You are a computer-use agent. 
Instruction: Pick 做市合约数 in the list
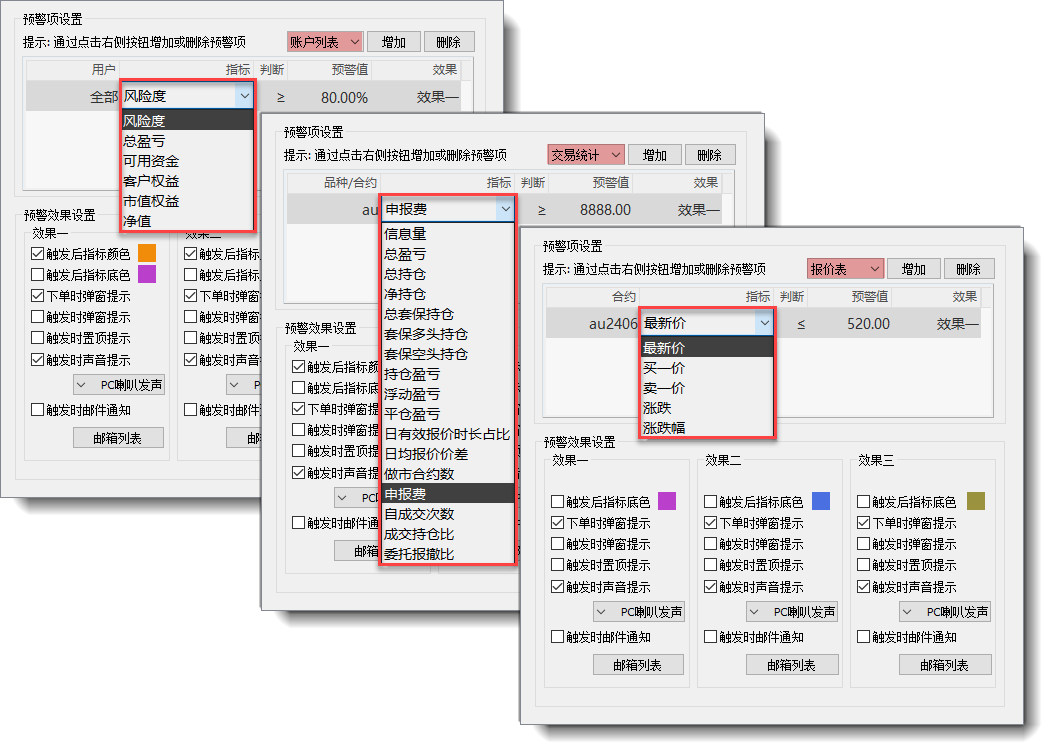448,474
